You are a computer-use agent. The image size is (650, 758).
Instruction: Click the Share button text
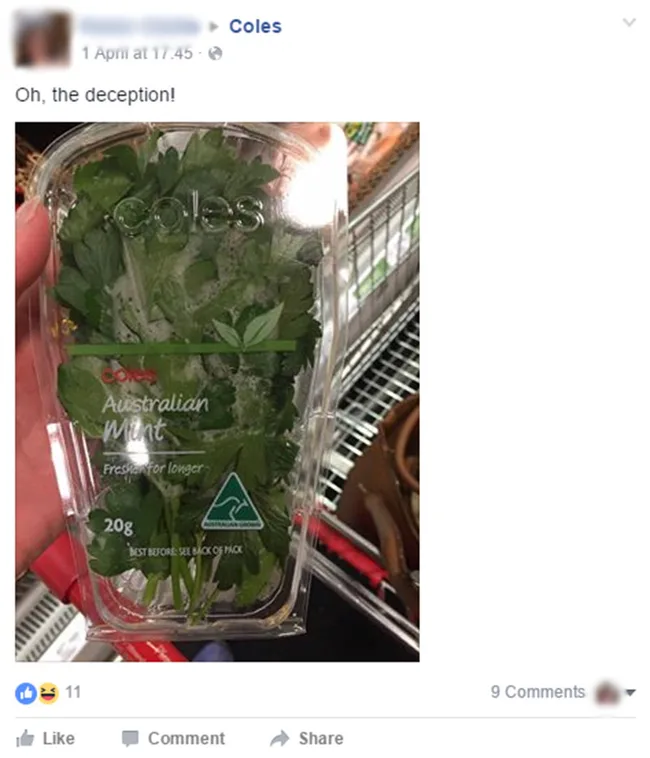[321, 738]
